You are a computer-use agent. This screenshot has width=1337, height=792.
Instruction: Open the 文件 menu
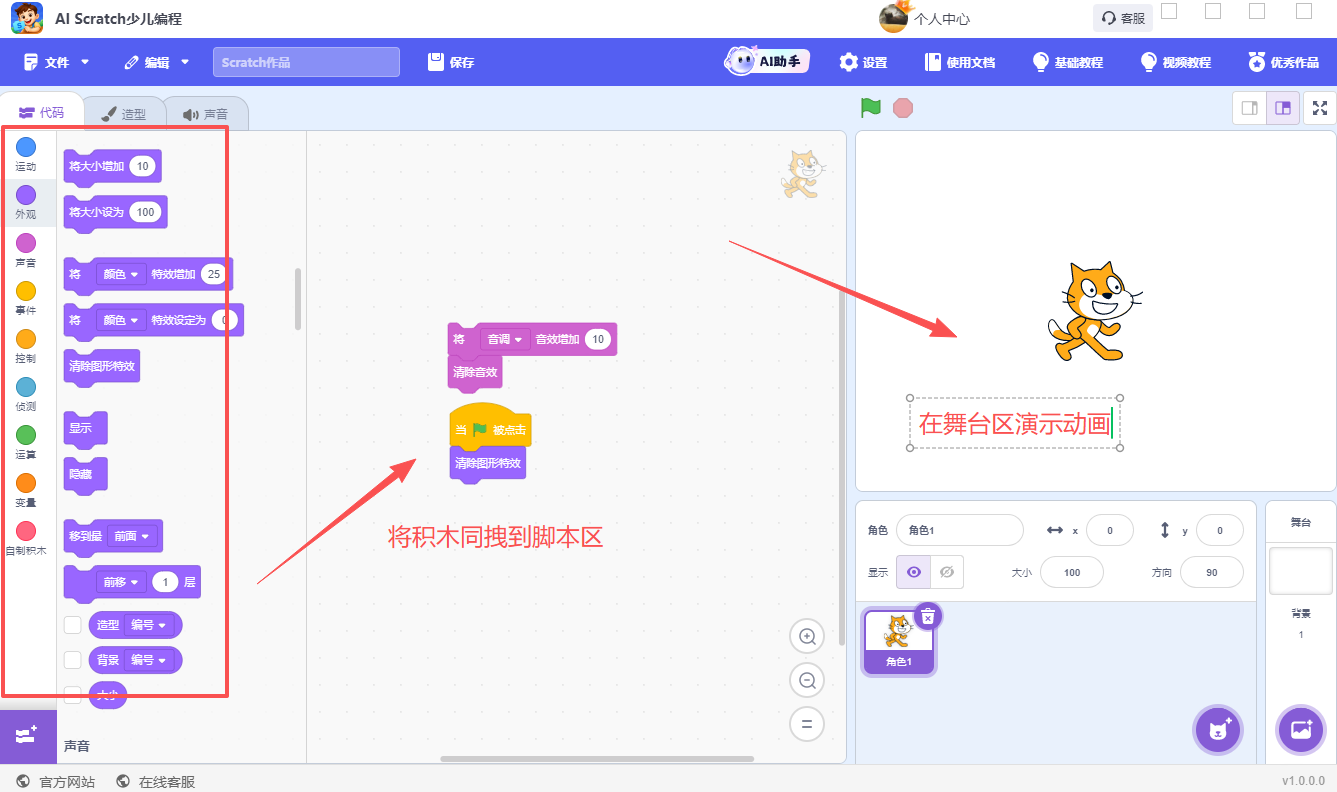(56, 62)
